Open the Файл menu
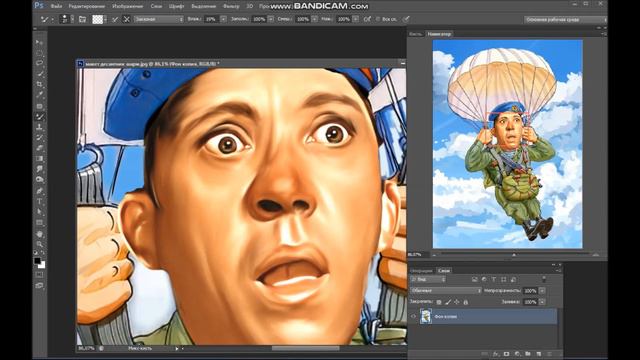 click(x=56, y=6)
